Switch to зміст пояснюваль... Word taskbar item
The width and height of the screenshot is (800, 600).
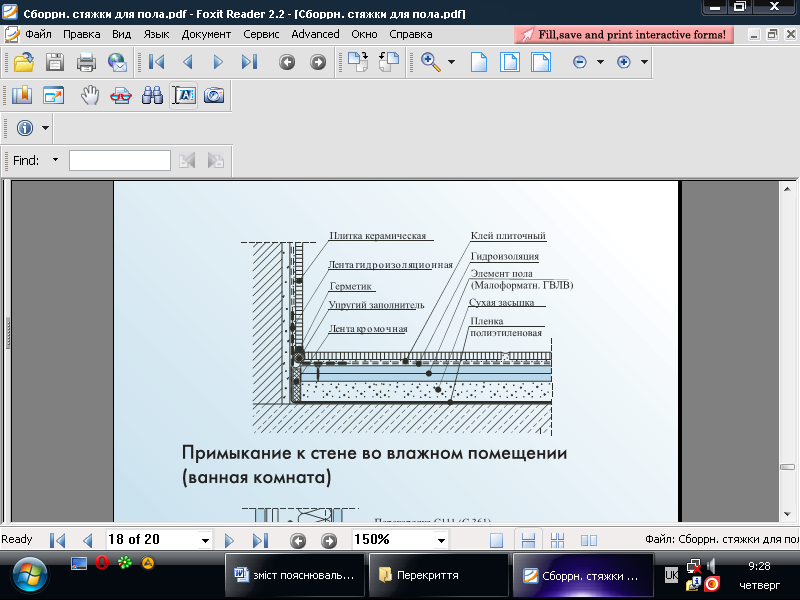[x=295, y=576]
